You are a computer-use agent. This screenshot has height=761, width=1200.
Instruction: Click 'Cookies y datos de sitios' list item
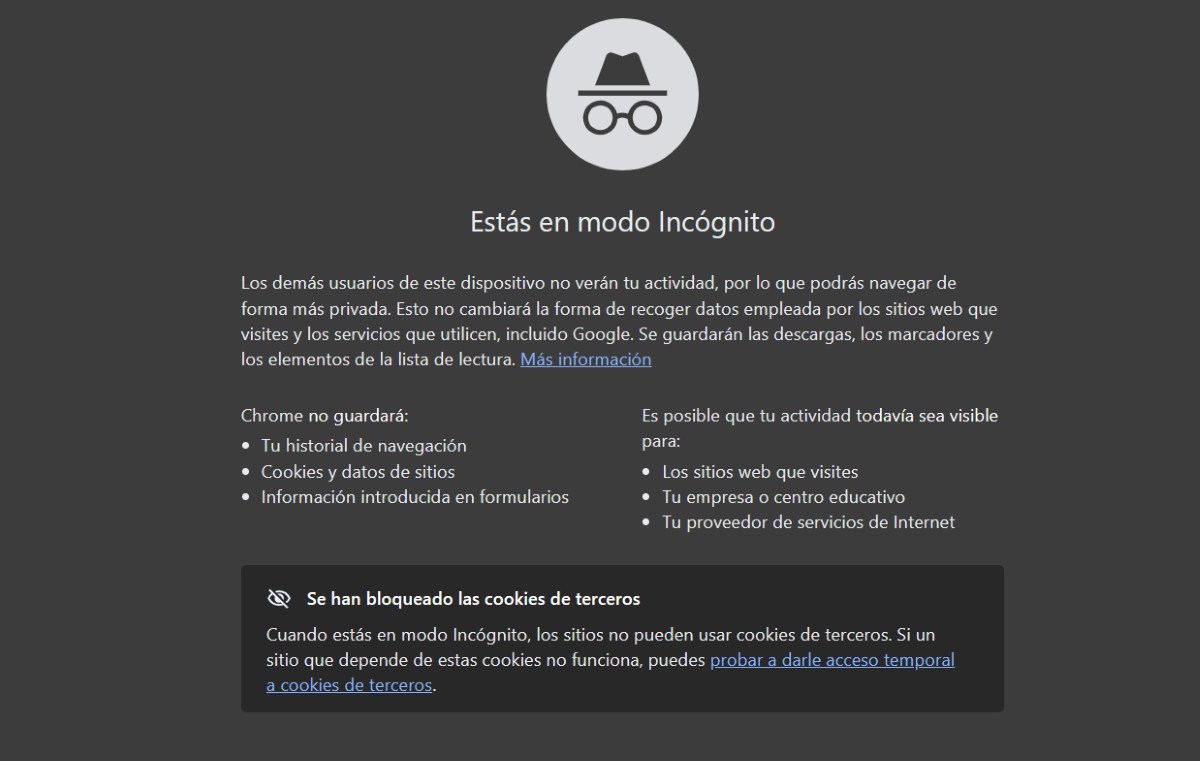358,471
